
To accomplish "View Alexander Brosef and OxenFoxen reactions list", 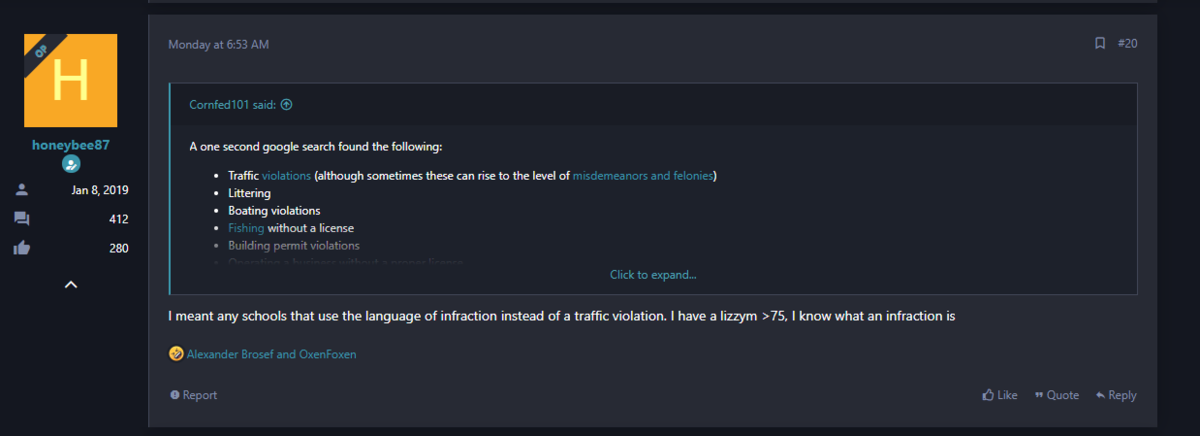I will [x=271, y=353].
